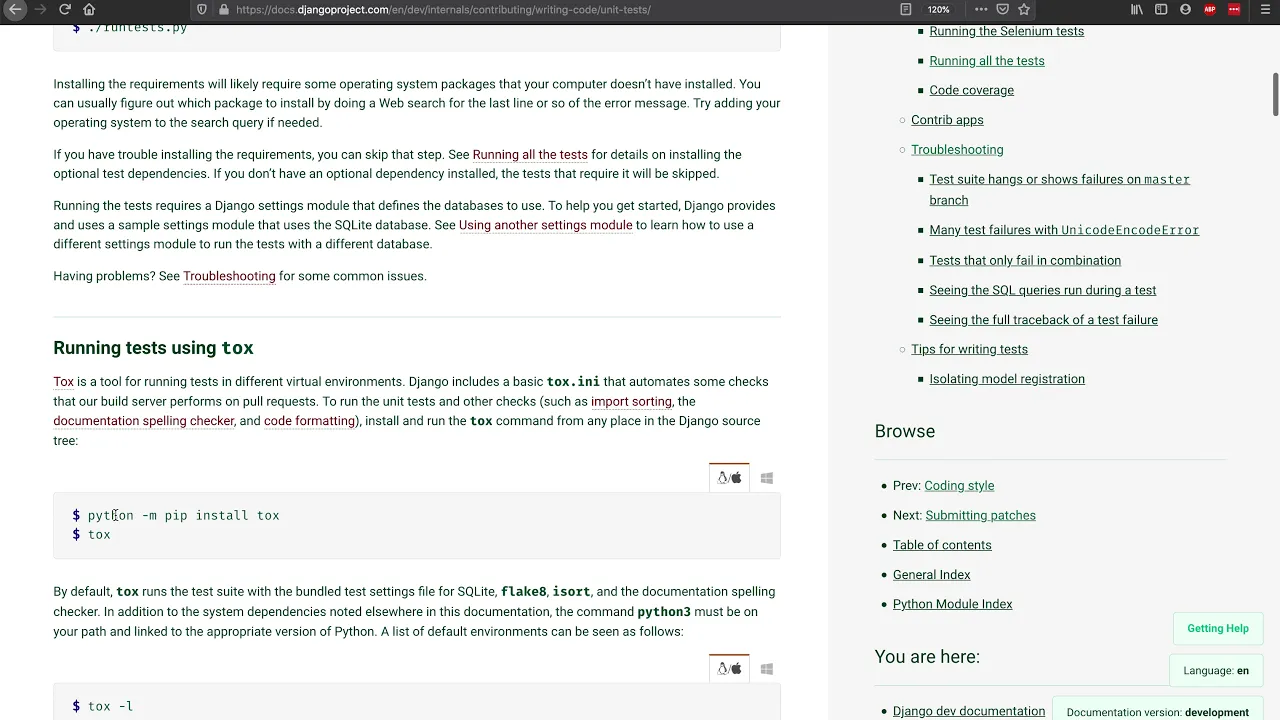1280x720 pixels.
Task: Open the 'import sorting' link
Action: click(631, 401)
